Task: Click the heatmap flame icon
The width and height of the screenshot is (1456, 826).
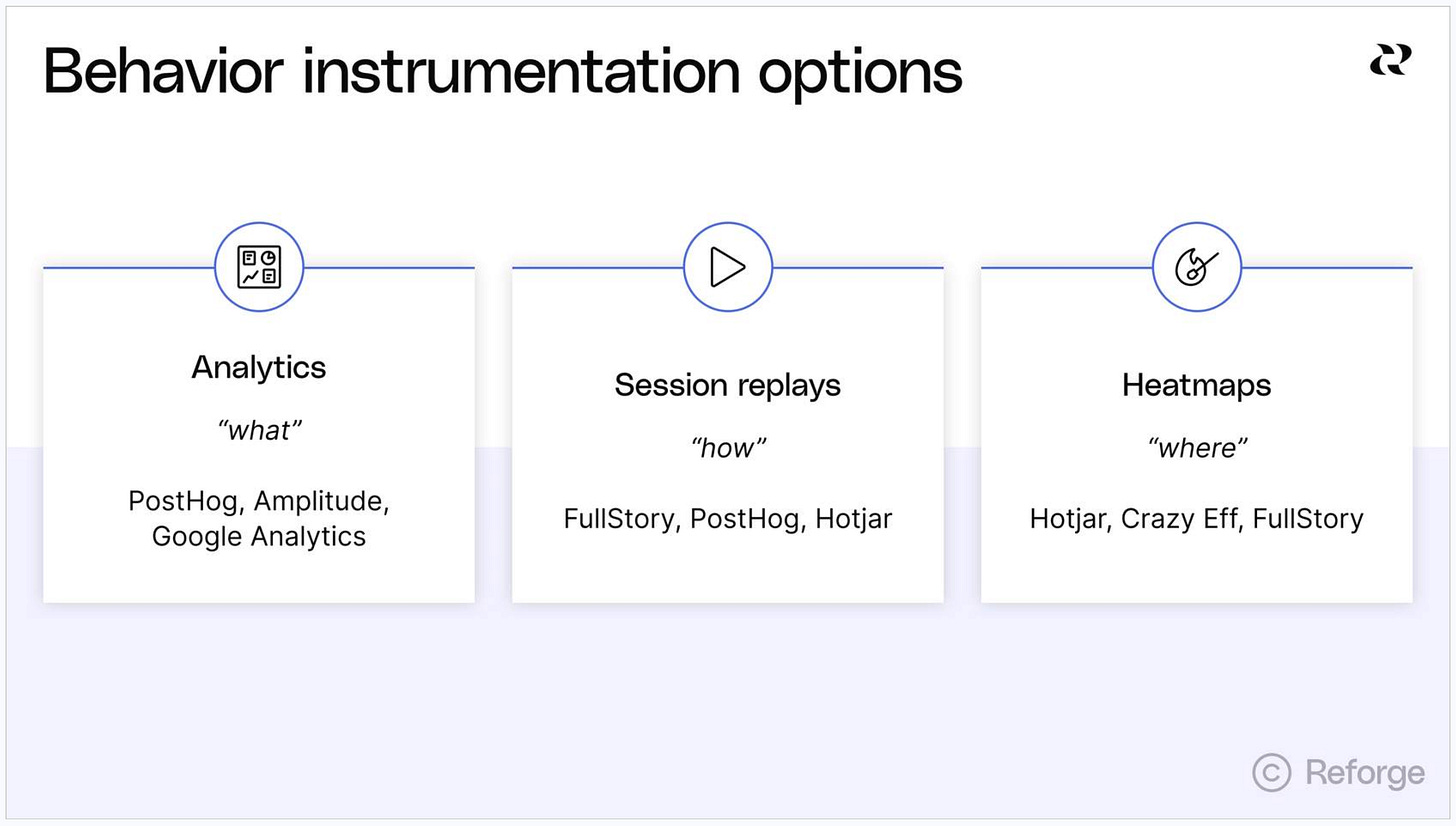Action: pyautogui.click(x=1196, y=267)
